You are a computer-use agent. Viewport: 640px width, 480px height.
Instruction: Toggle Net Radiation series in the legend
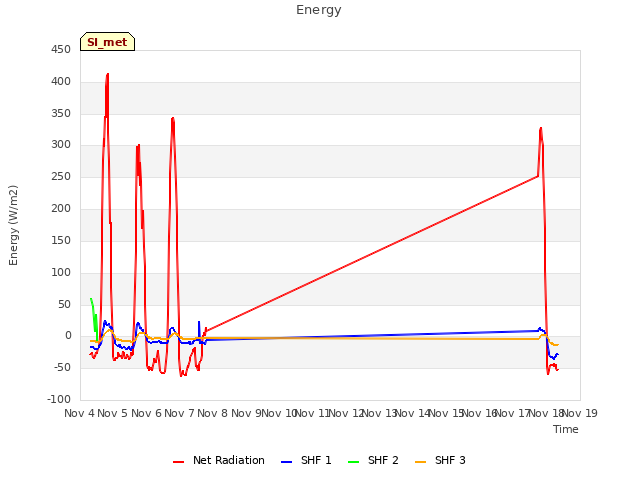coord(219,460)
